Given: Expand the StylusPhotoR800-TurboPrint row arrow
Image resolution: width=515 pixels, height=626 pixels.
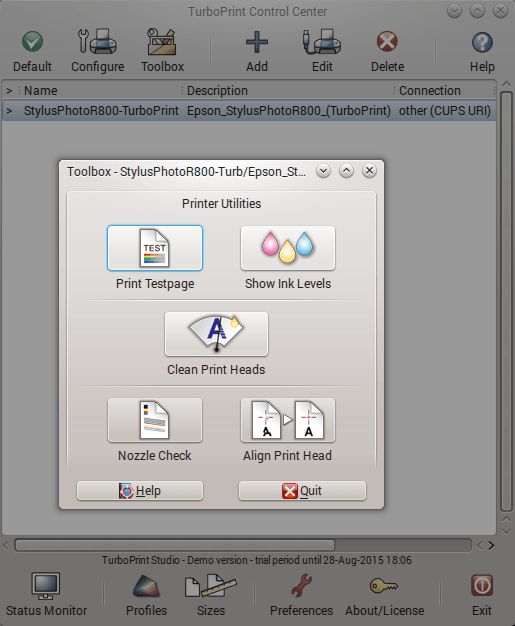Looking at the screenshot, I should [x=9, y=111].
